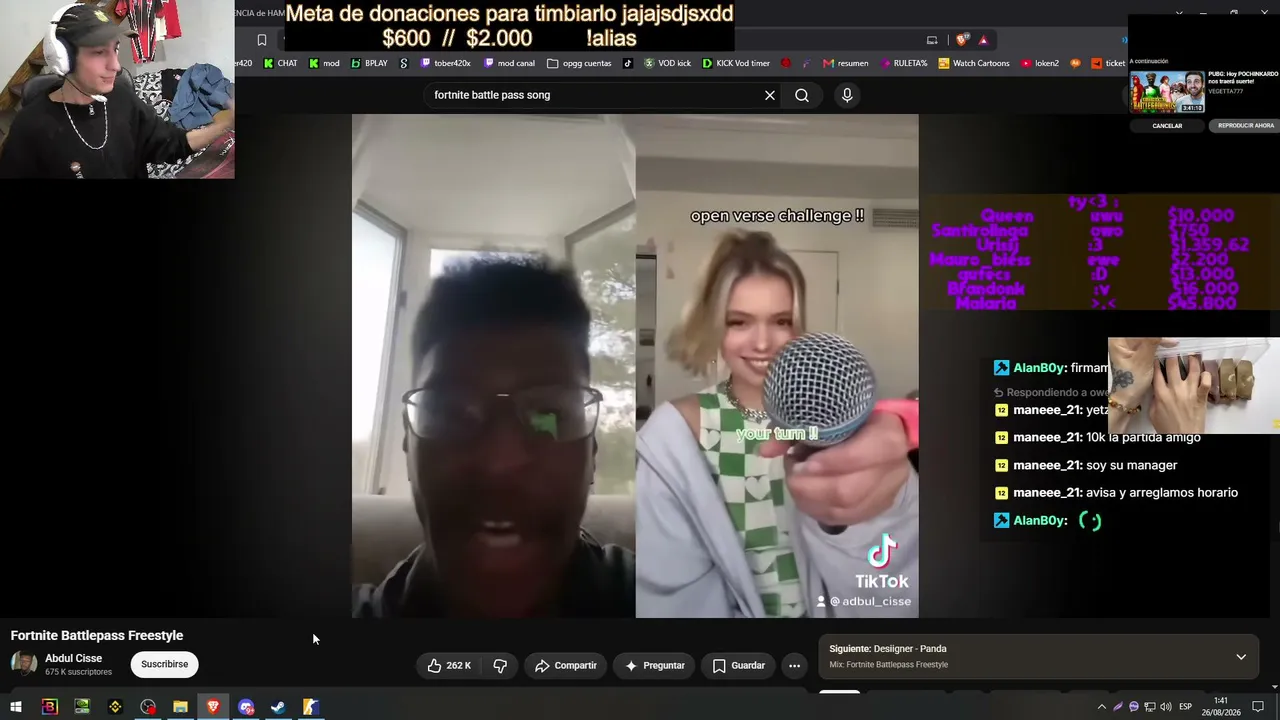1280x720 pixels.
Task: Open the Gmail resumen bookmark
Action: click(845, 63)
